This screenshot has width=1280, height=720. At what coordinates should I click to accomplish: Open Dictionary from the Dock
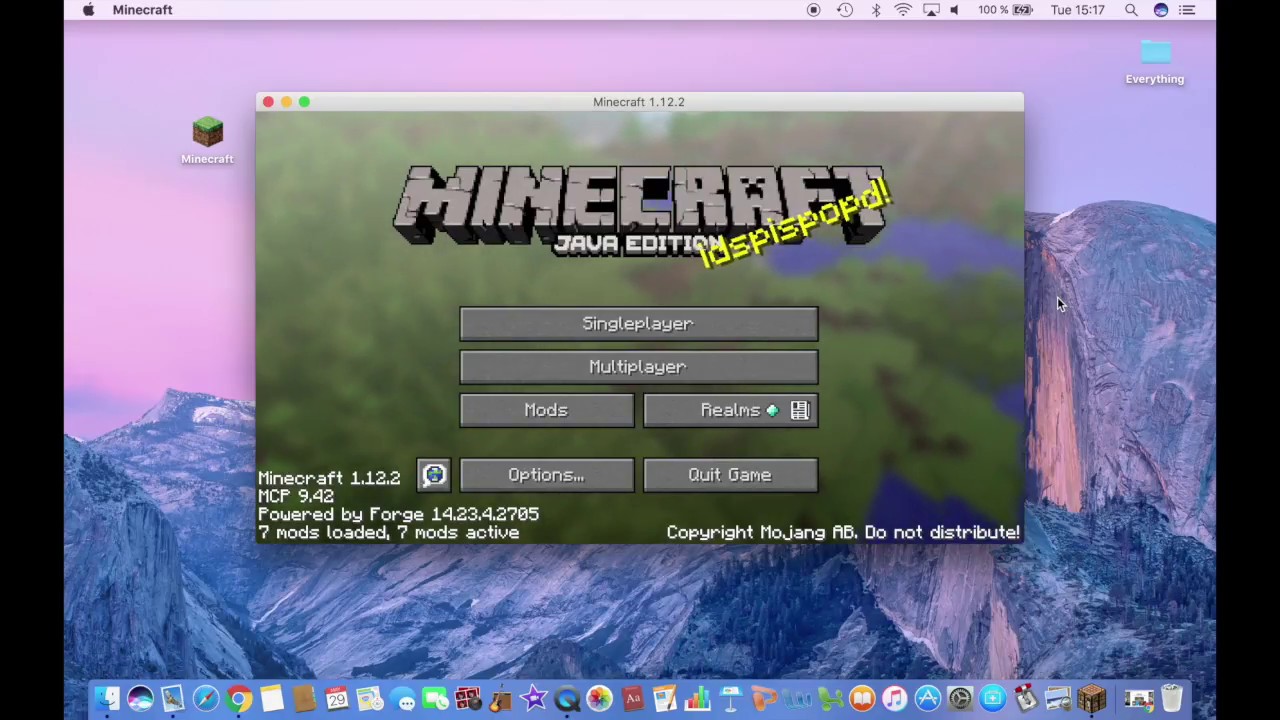[x=632, y=699]
